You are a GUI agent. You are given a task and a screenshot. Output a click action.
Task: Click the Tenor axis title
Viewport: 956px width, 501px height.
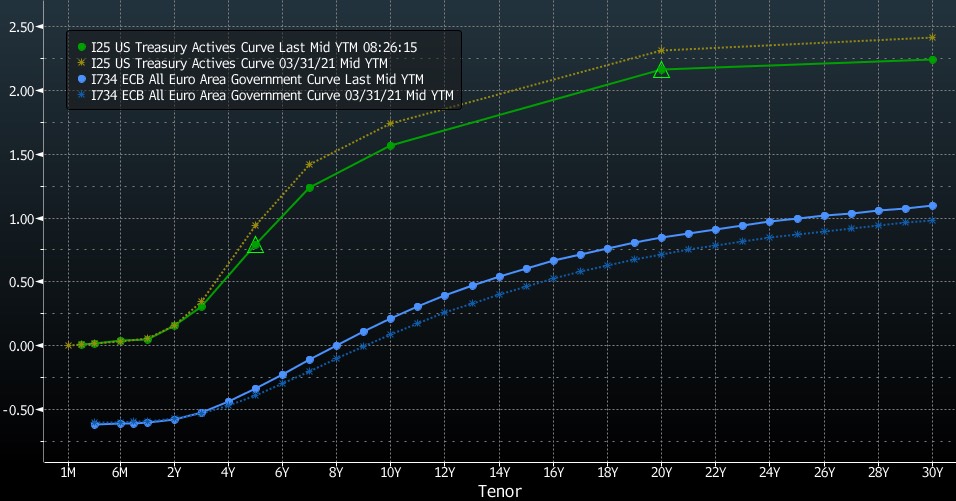(x=500, y=491)
